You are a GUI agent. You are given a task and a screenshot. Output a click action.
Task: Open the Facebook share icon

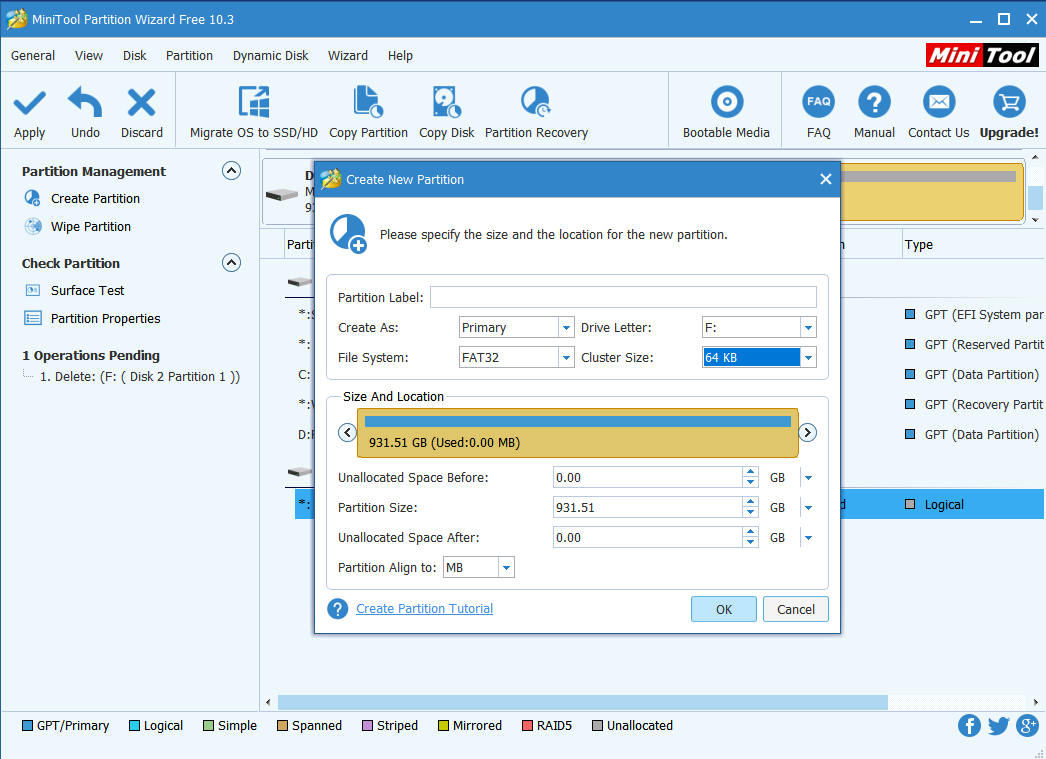pyautogui.click(x=969, y=726)
